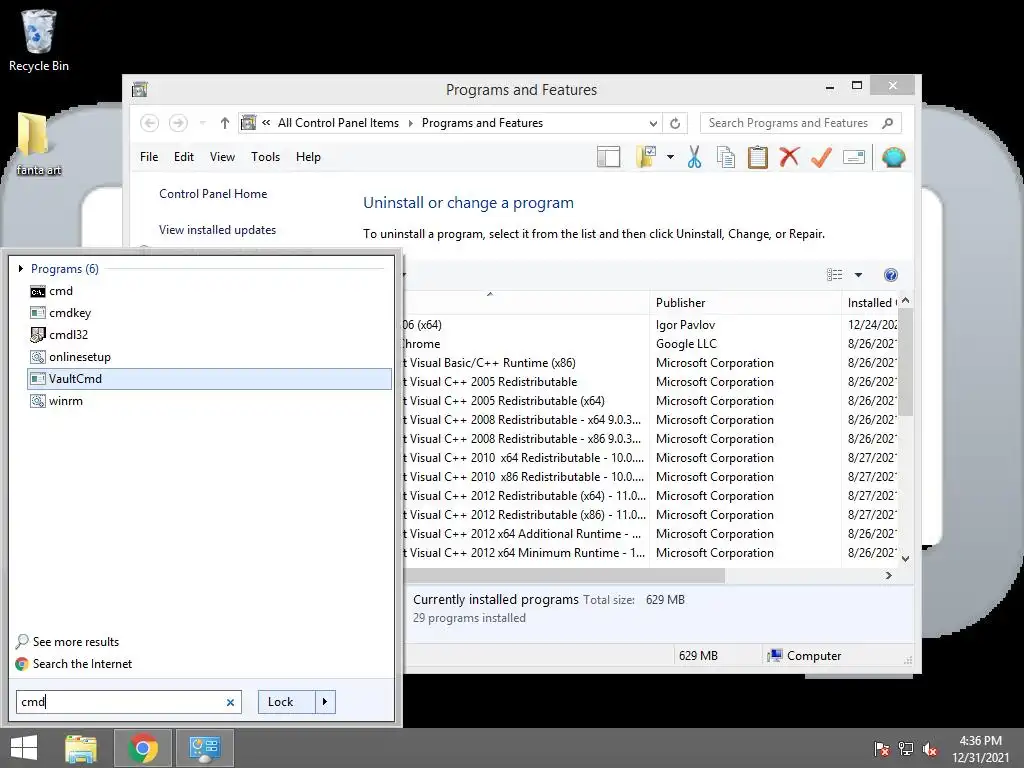Open File Explorer from taskbar
The image size is (1024, 768).
[81, 748]
